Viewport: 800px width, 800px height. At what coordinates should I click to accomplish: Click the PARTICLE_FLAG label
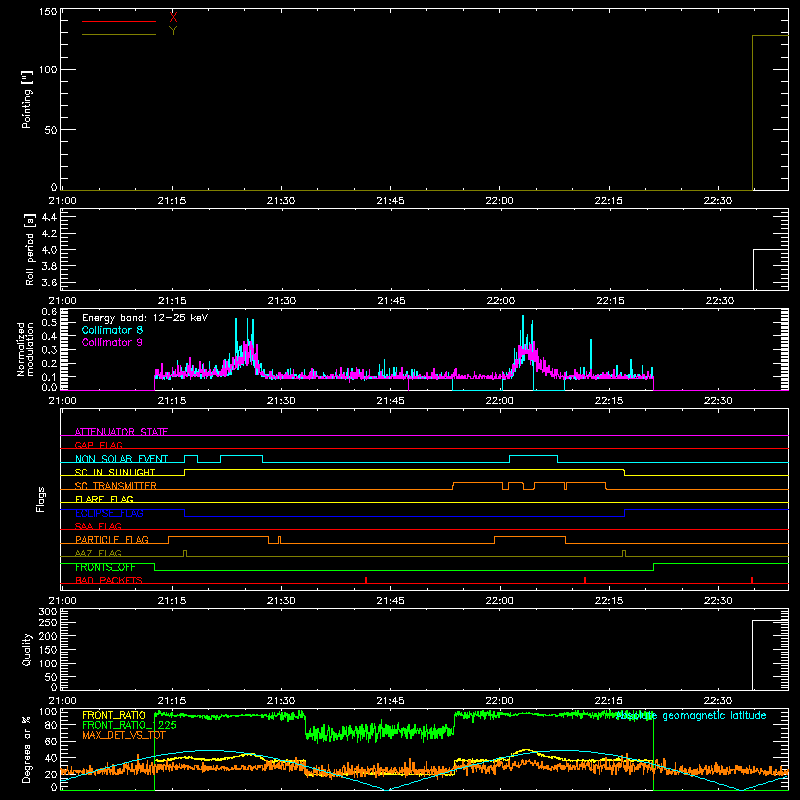pyautogui.click(x=112, y=540)
